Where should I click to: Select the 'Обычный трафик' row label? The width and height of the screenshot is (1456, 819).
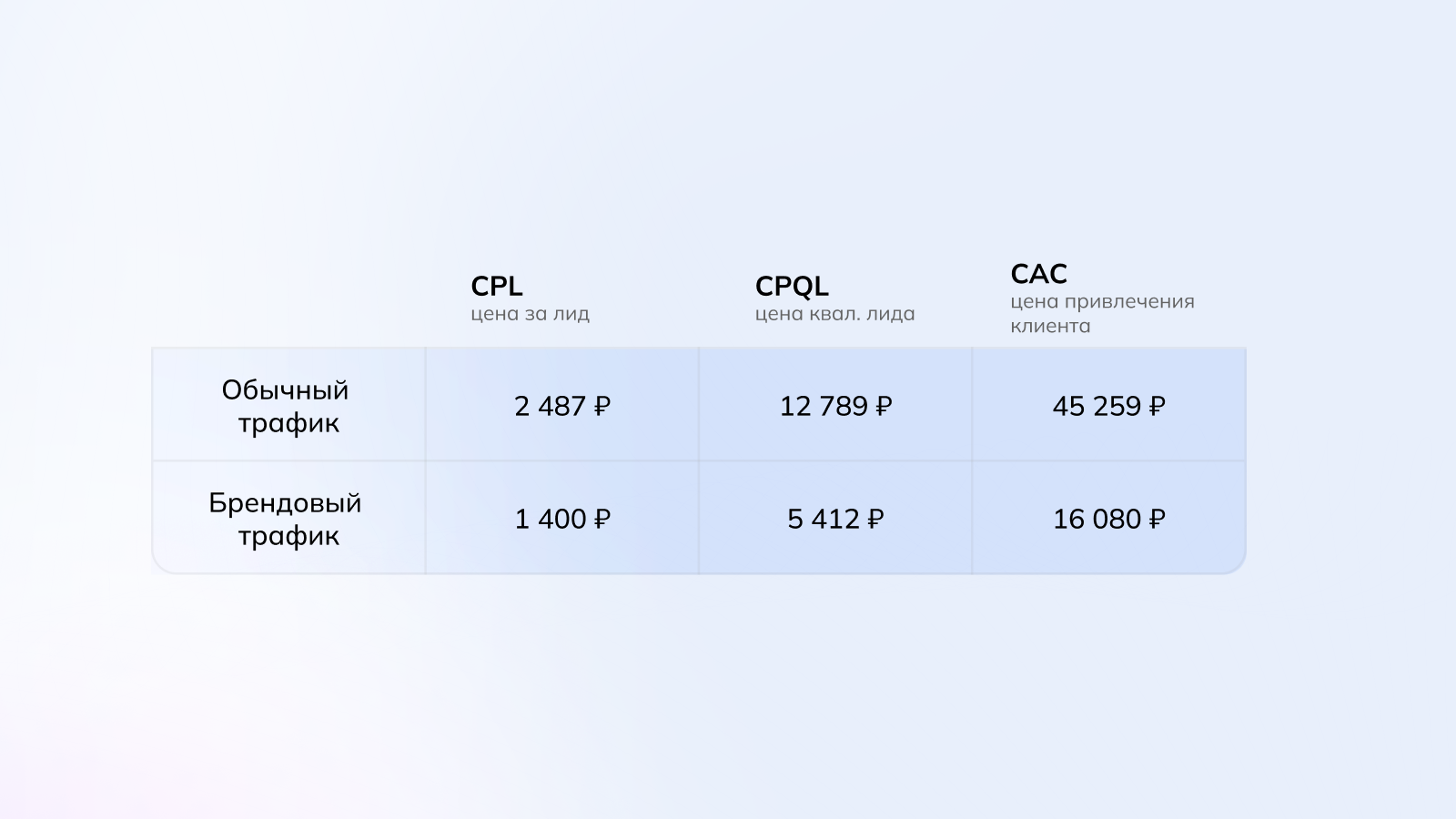tap(286, 406)
